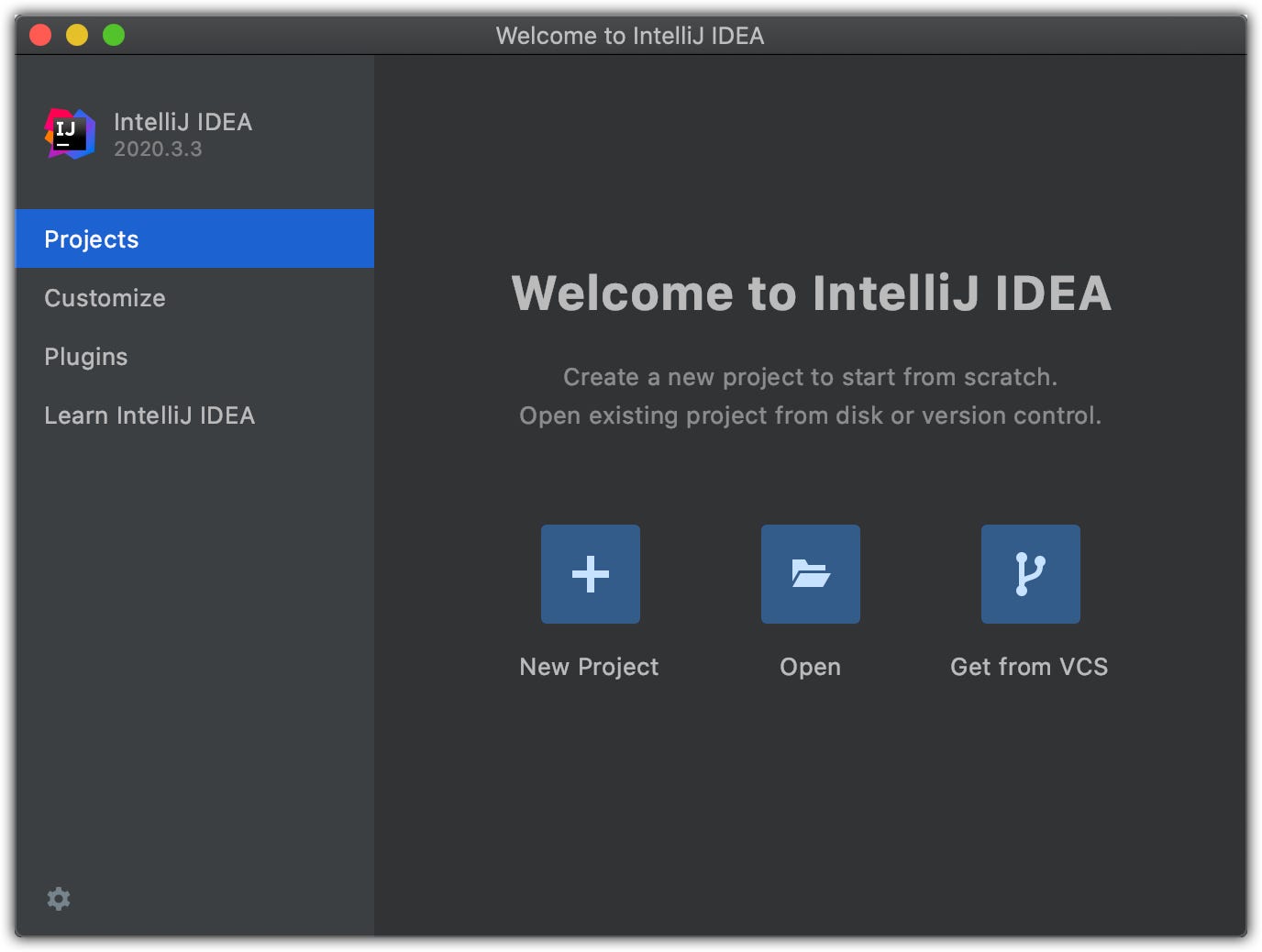This screenshot has height=952, width=1262.
Task: Click the Open folder icon
Action: [810, 574]
